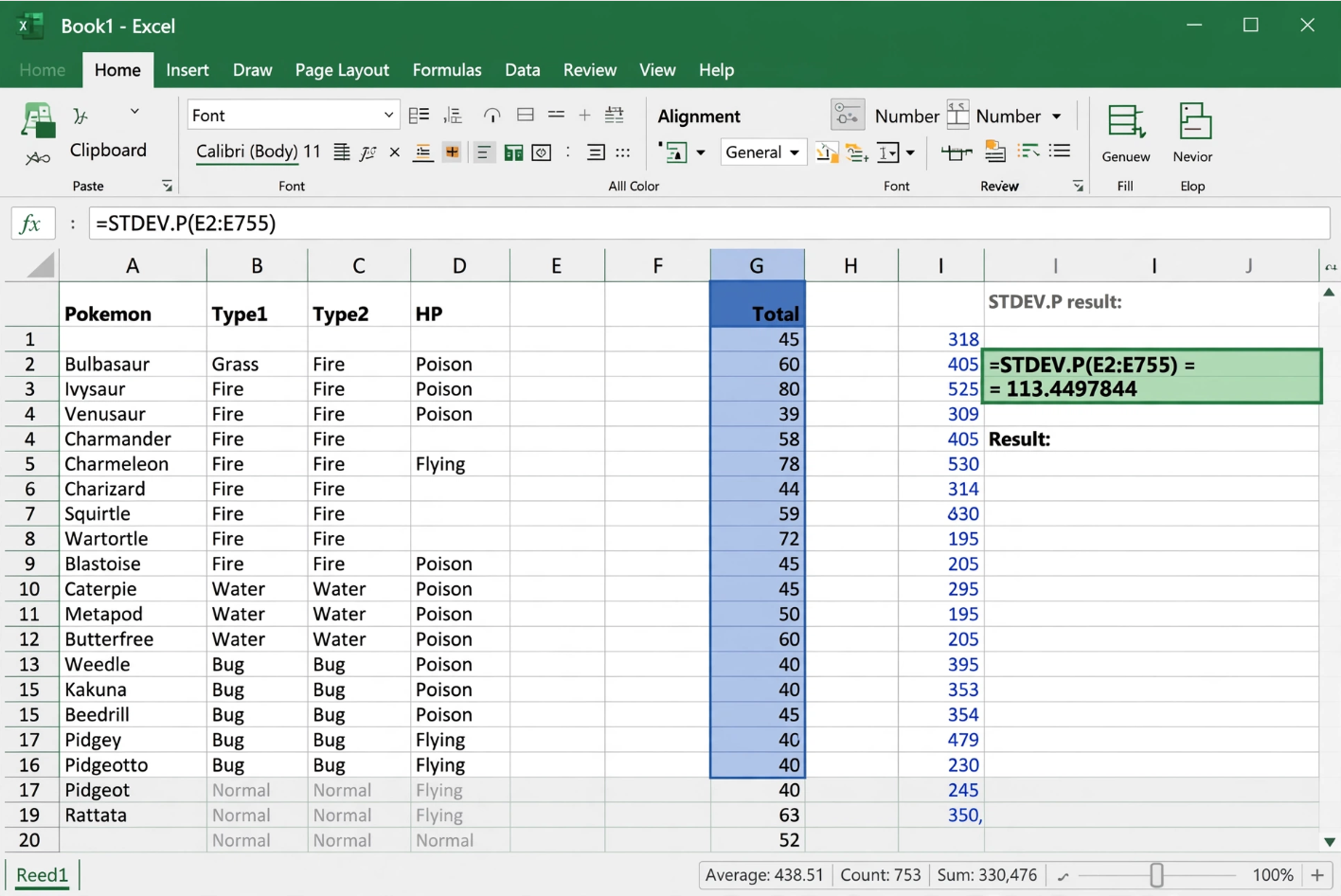Click the Excel logo in the title bar

point(31,26)
